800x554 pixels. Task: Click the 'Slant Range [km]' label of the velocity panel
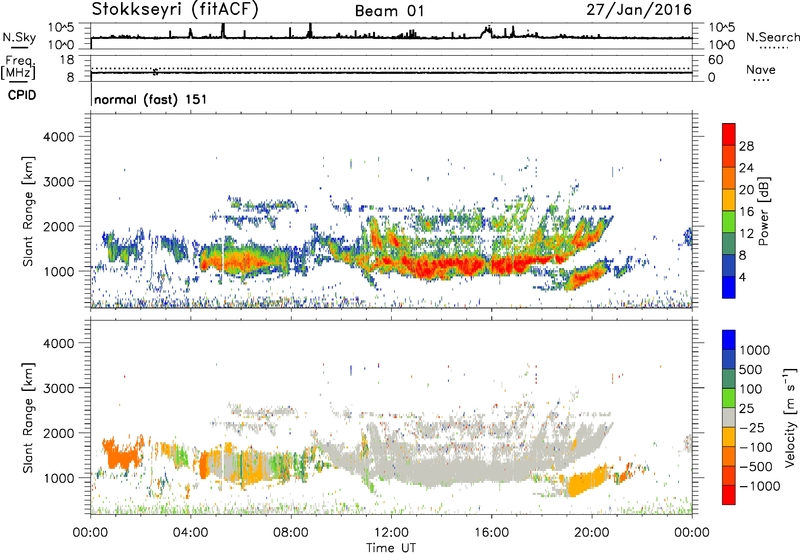(x=28, y=417)
